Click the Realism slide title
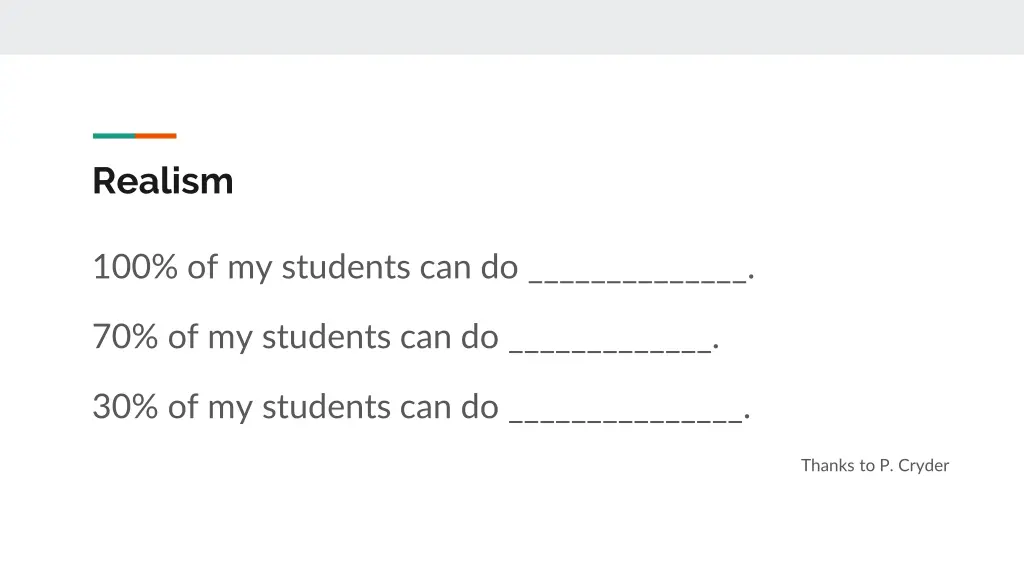Screen dimensions: 1024x576 point(163,181)
